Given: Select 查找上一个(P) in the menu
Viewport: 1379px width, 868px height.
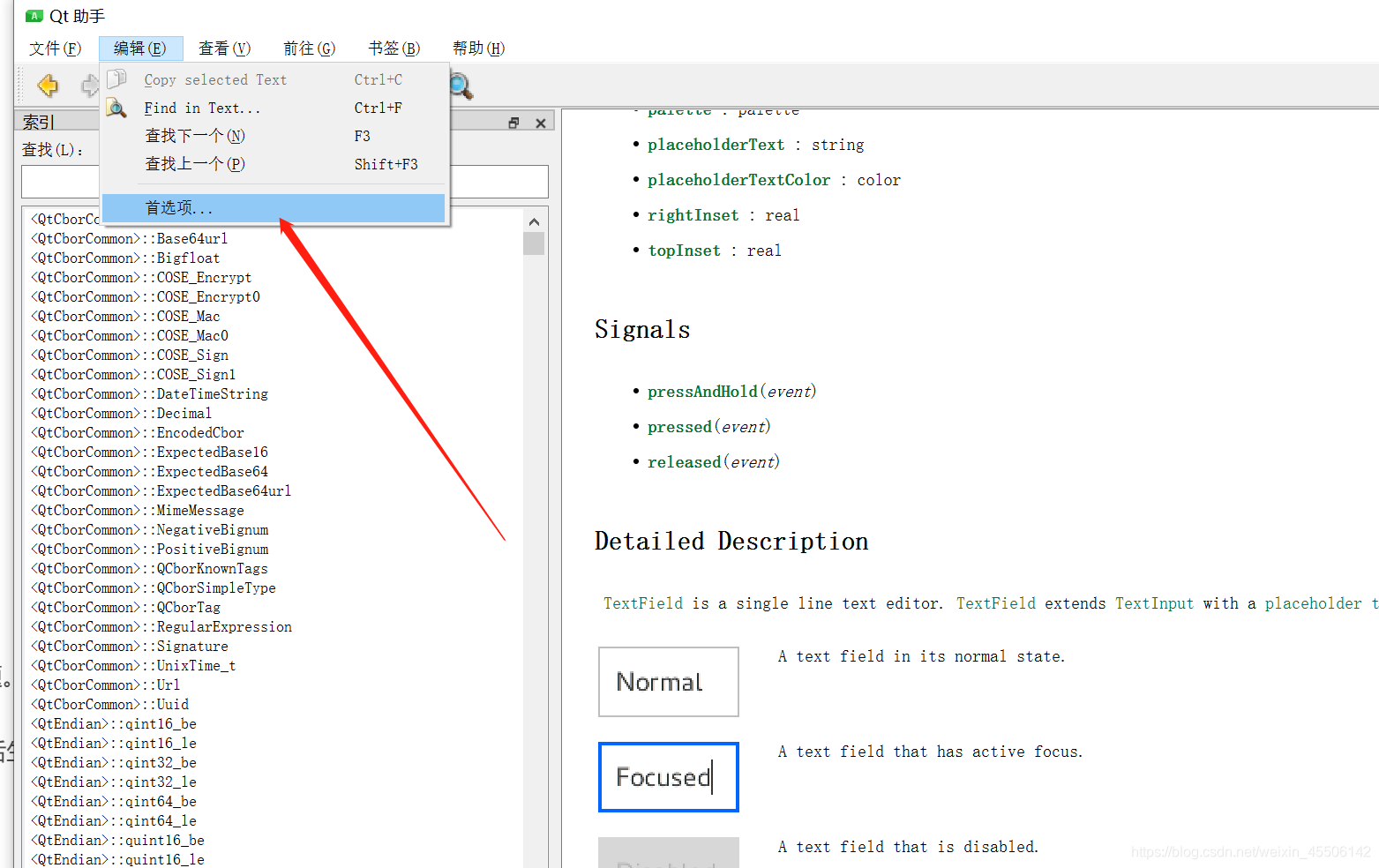Looking at the screenshot, I should coord(274,164).
